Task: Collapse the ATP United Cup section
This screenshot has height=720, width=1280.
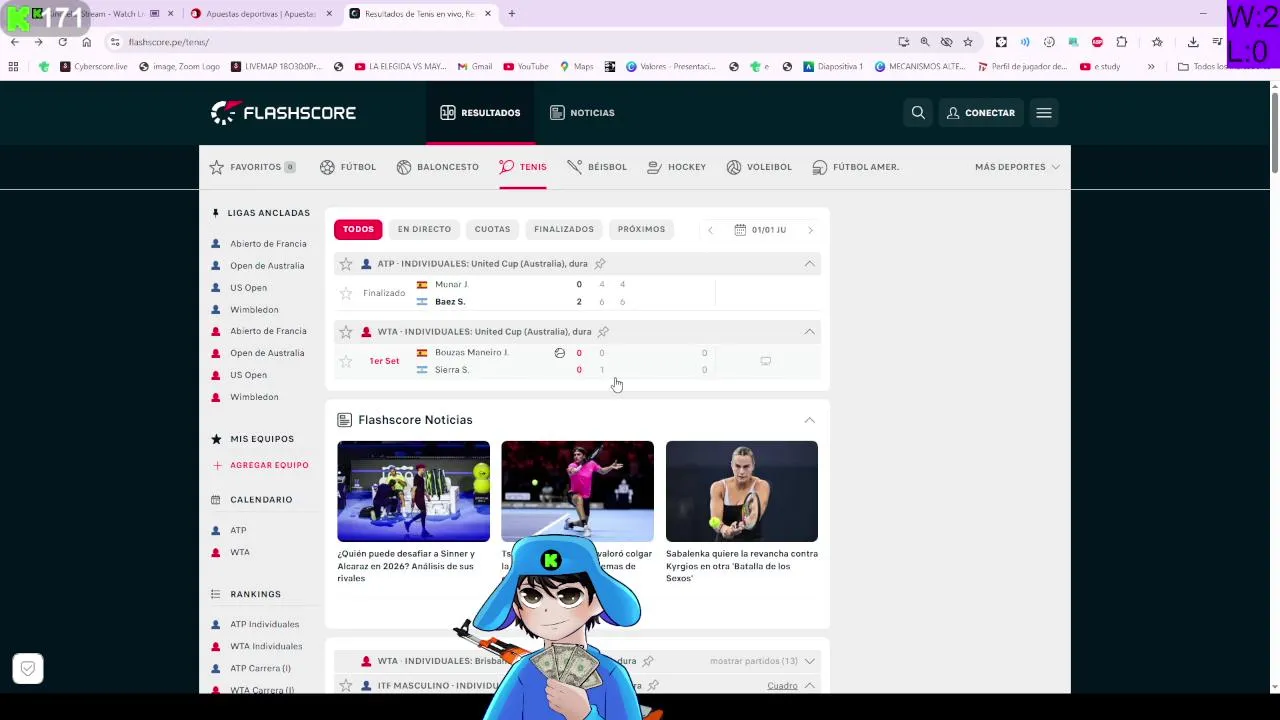Action: point(809,264)
